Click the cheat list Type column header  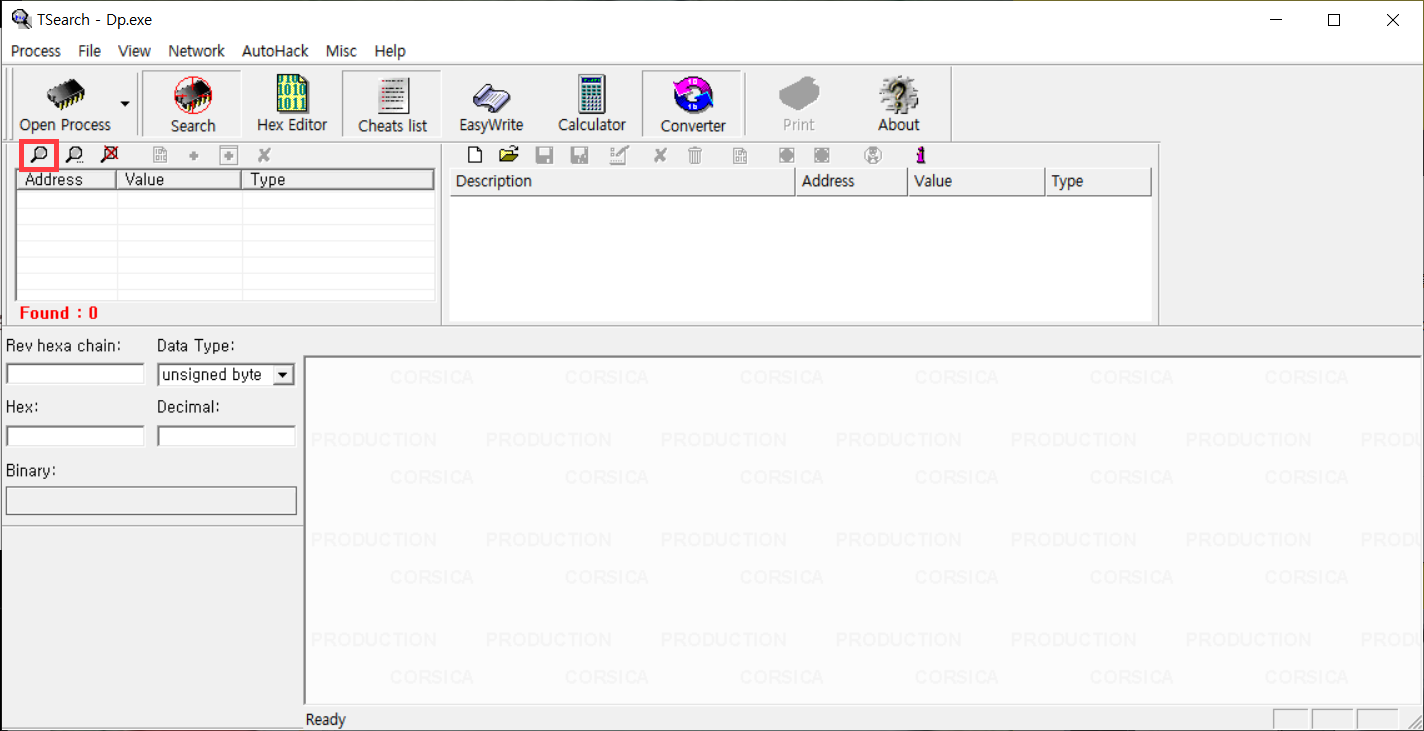[1099, 181]
